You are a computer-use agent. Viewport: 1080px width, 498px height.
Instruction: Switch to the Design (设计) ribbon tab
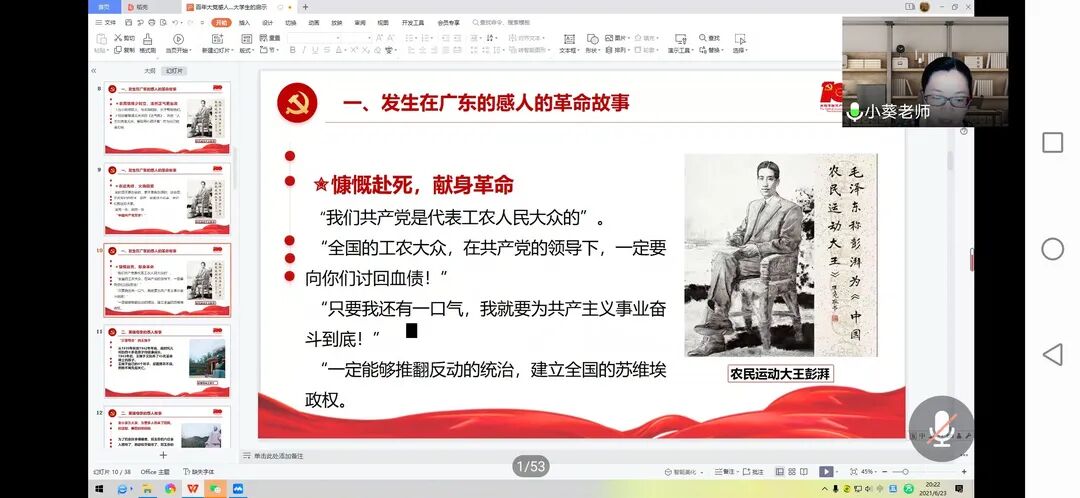point(267,23)
